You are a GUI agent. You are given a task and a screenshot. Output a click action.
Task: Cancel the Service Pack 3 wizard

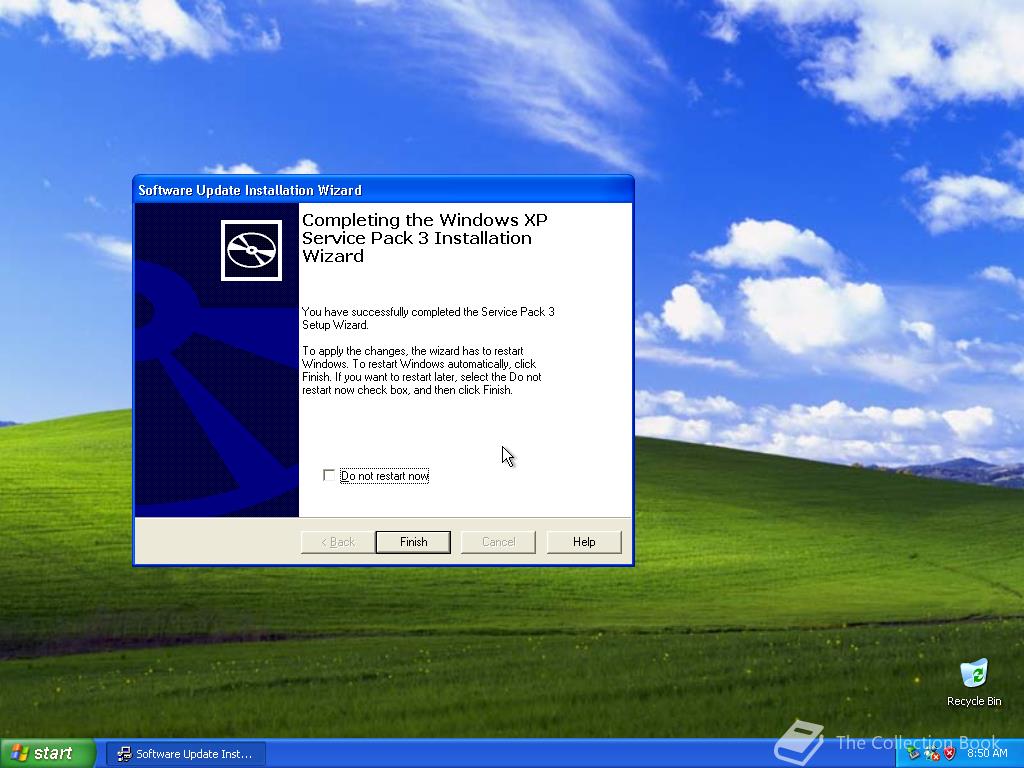point(498,541)
